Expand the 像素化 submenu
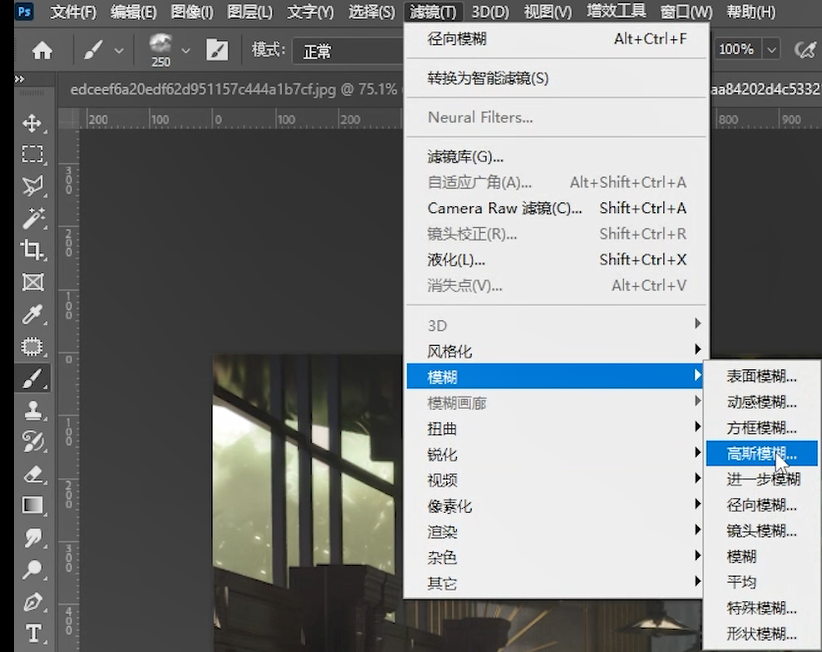The image size is (822, 652). click(x=555, y=506)
